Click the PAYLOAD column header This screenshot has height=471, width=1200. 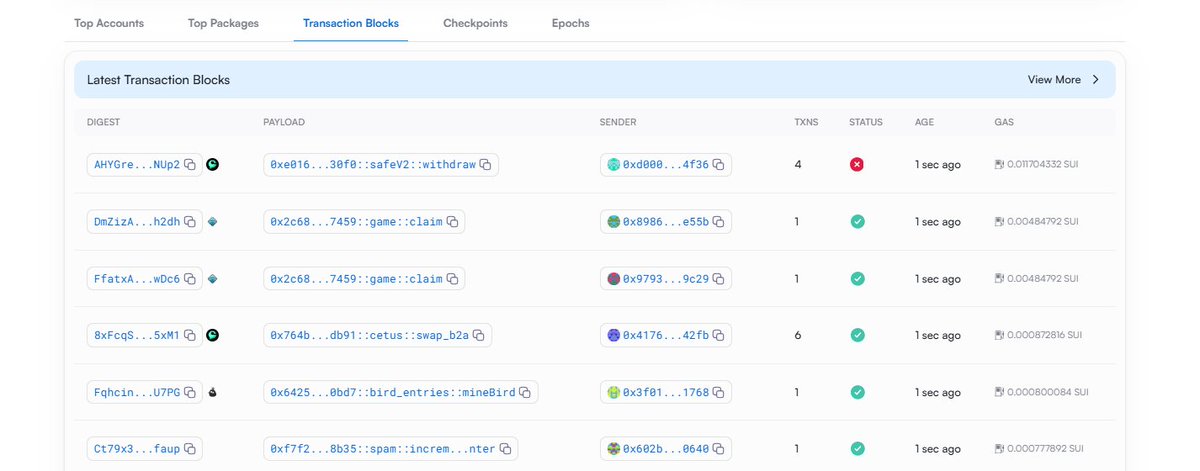pos(284,122)
